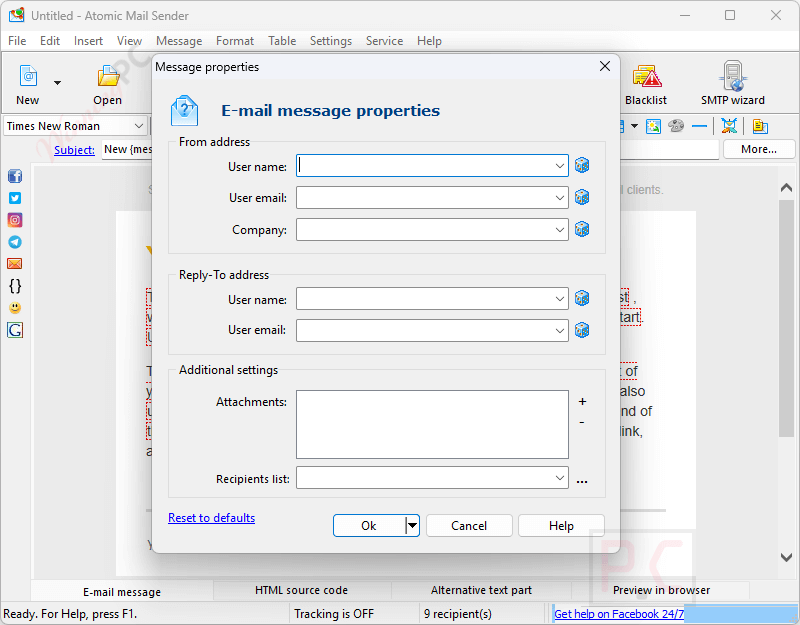Switch to the HTML source code tab
This screenshot has width=800, height=625.
coord(302,590)
